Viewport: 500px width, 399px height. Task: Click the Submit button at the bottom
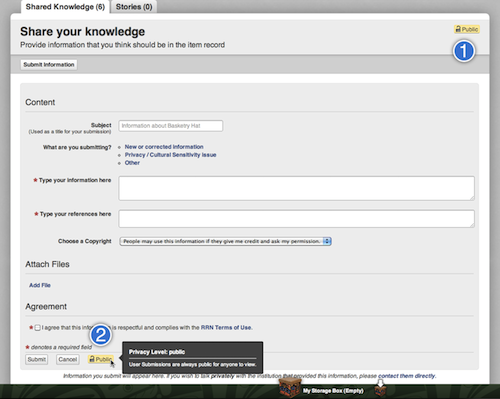click(37, 359)
